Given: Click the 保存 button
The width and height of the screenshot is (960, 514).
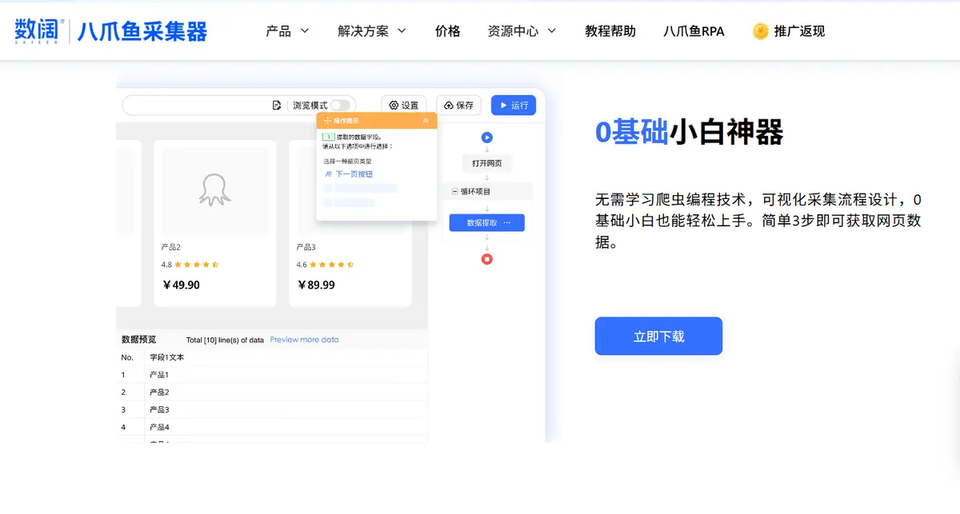Looking at the screenshot, I should (459, 105).
